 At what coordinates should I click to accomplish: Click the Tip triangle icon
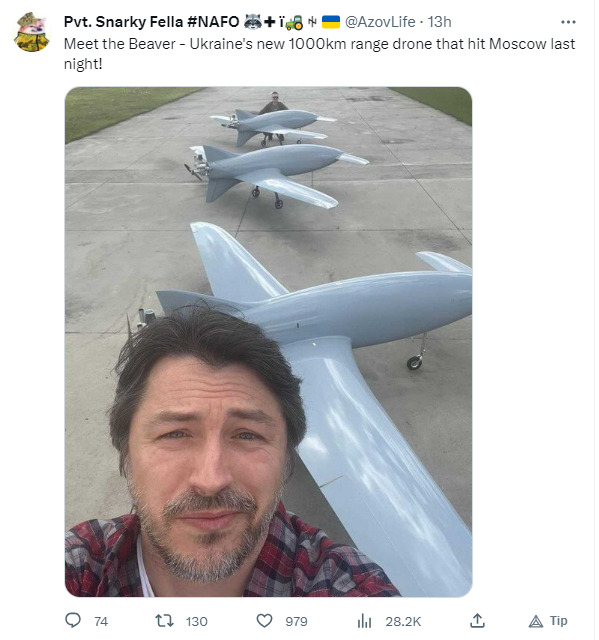(536, 621)
